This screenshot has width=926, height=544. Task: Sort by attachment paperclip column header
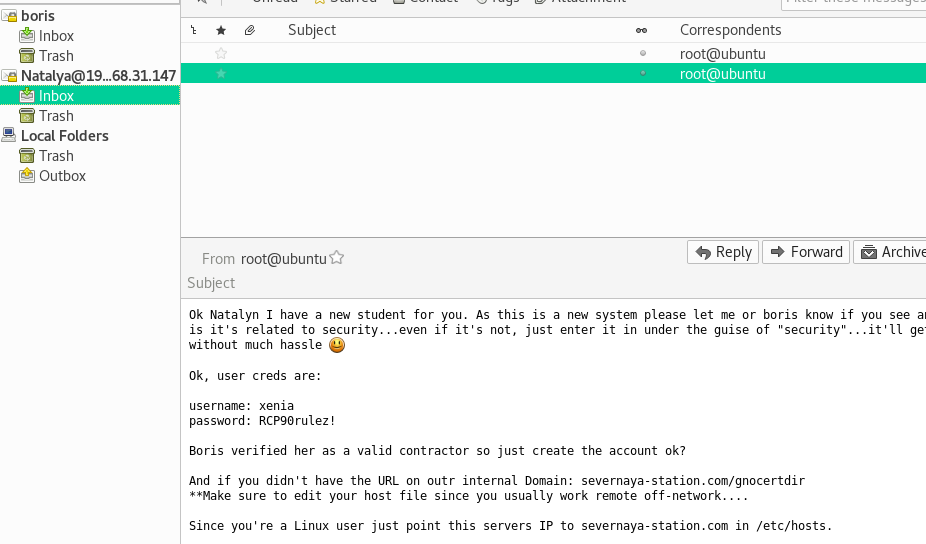[x=249, y=30]
